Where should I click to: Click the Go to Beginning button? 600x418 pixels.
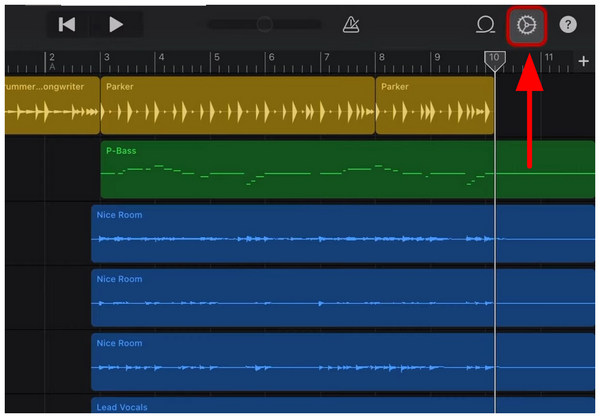[67, 24]
